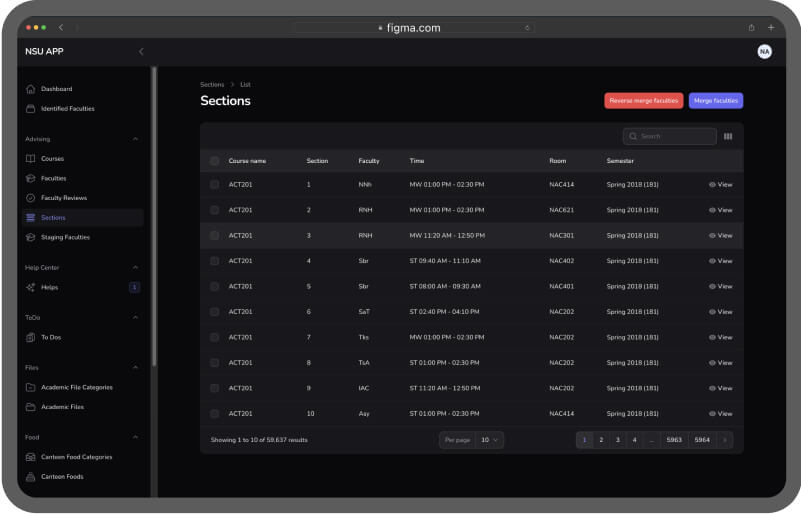This screenshot has width=801, height=514.
Task: Open the column toggle icon beside search
Action: [728, 136]
